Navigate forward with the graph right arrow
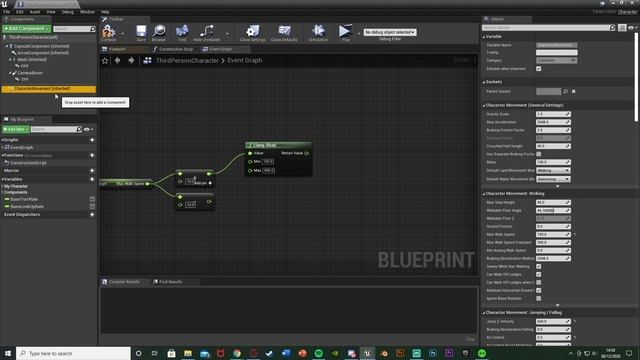Viewport: 640px width, 360px height. point(131,60)
